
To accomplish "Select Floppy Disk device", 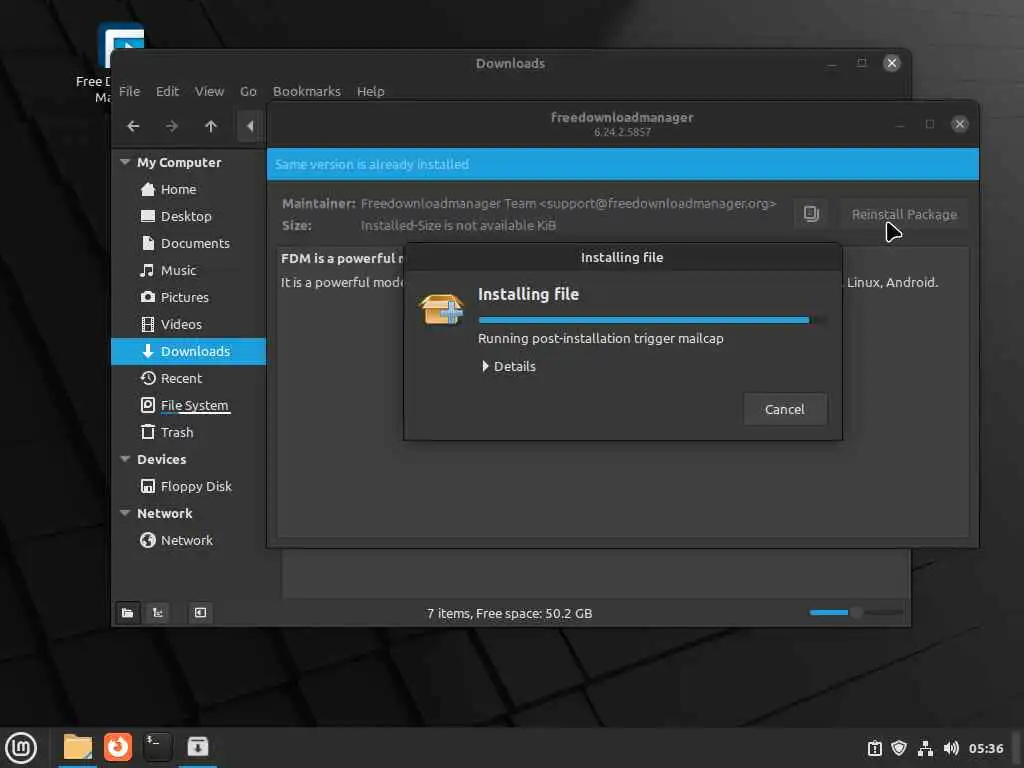I will click(196, 487).
